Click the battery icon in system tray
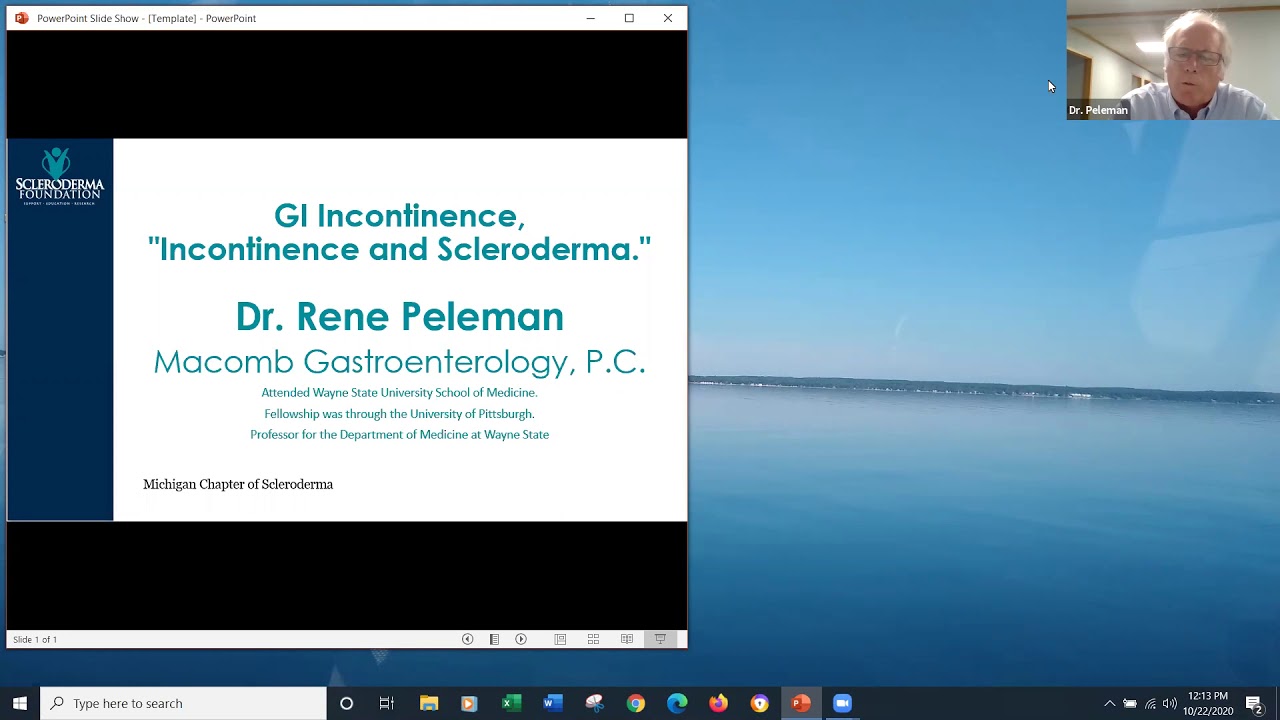The height and width of the screenshot is (720, 1280). coord(1130,703)
